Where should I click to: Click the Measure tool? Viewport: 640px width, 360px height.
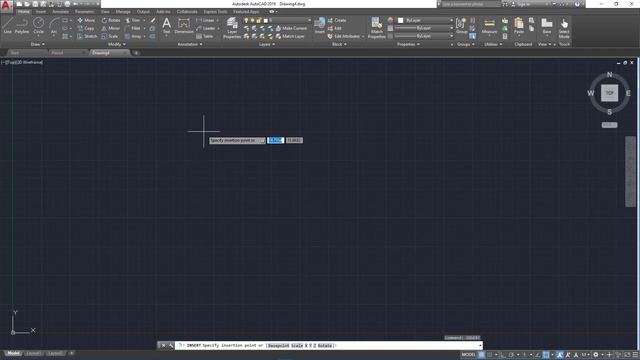pos(489,25)
